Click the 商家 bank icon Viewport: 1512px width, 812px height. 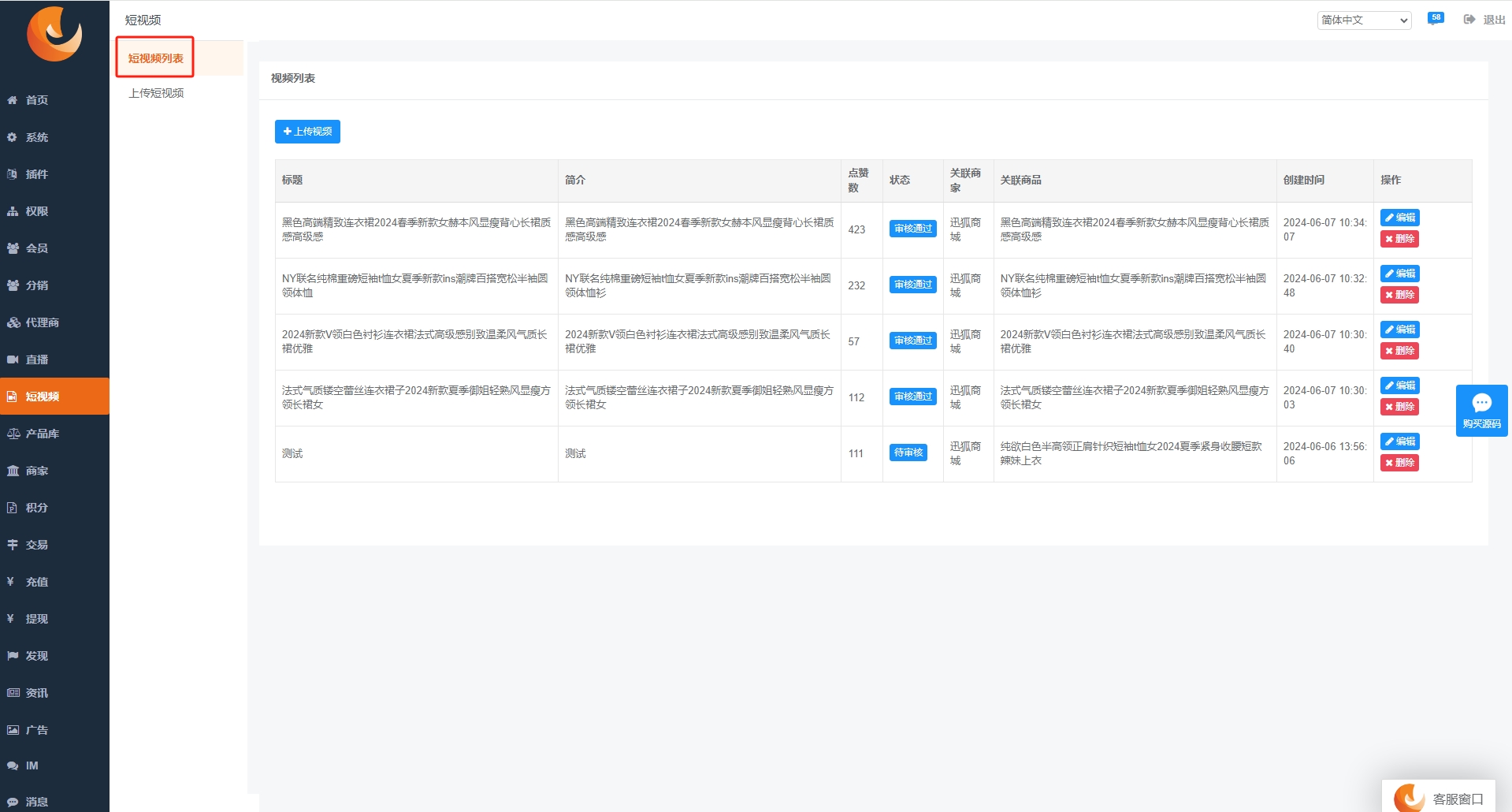(x=13, y=471)
